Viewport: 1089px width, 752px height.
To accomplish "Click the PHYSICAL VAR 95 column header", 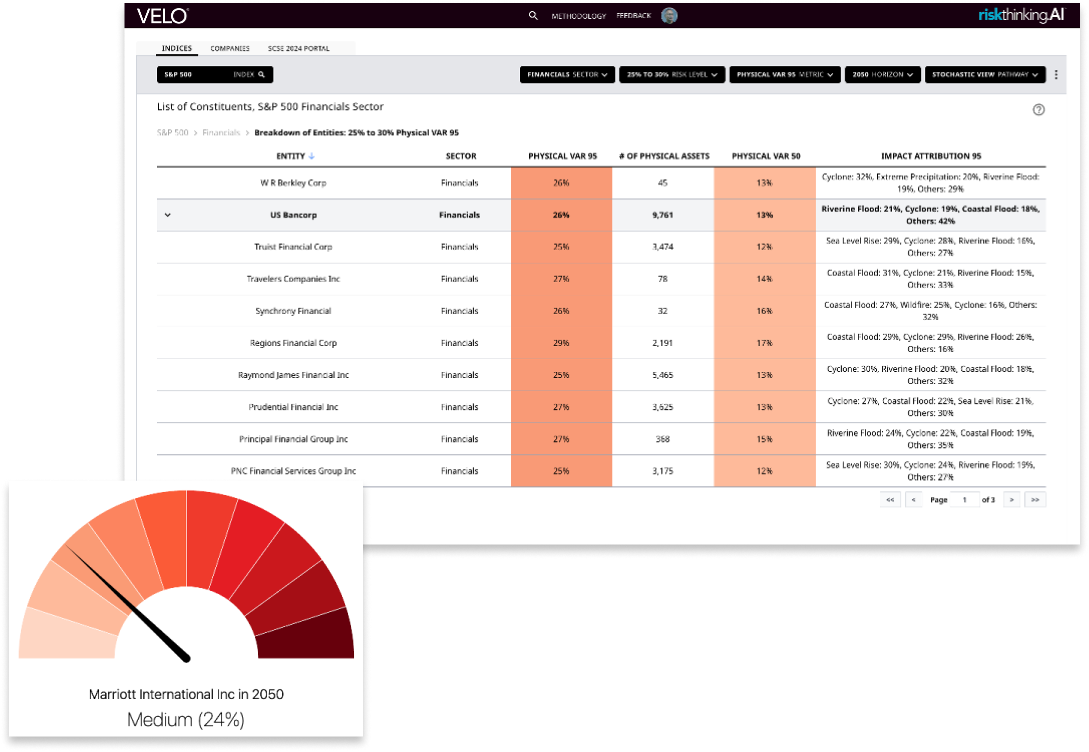I will (x=563, y=156).
